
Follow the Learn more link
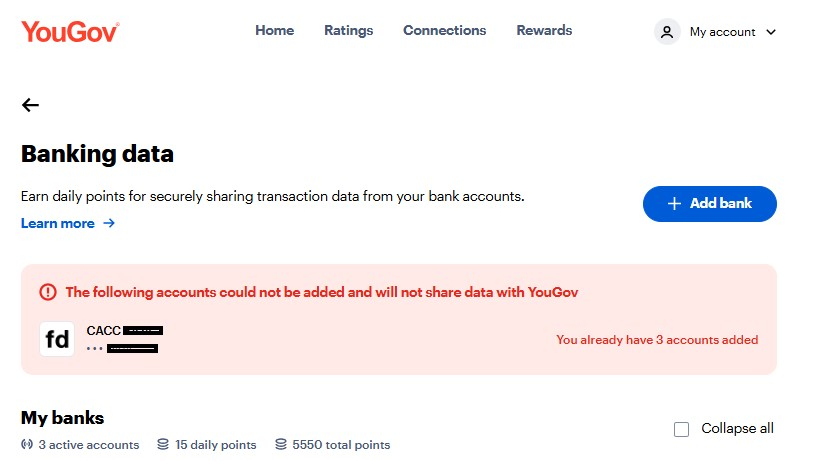(x=58, y=223)
